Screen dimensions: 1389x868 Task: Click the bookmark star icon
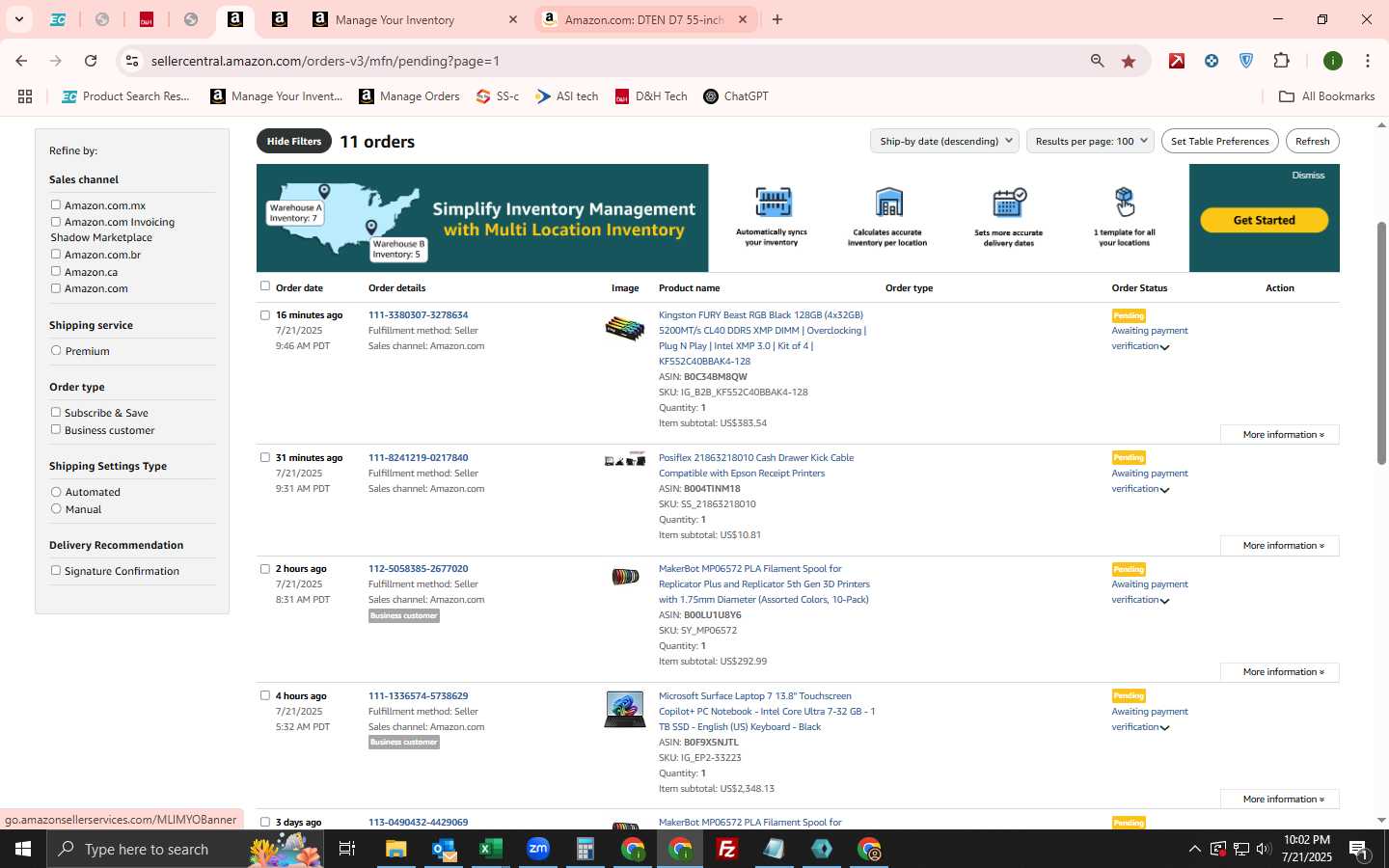click(x=1129, y=61)
